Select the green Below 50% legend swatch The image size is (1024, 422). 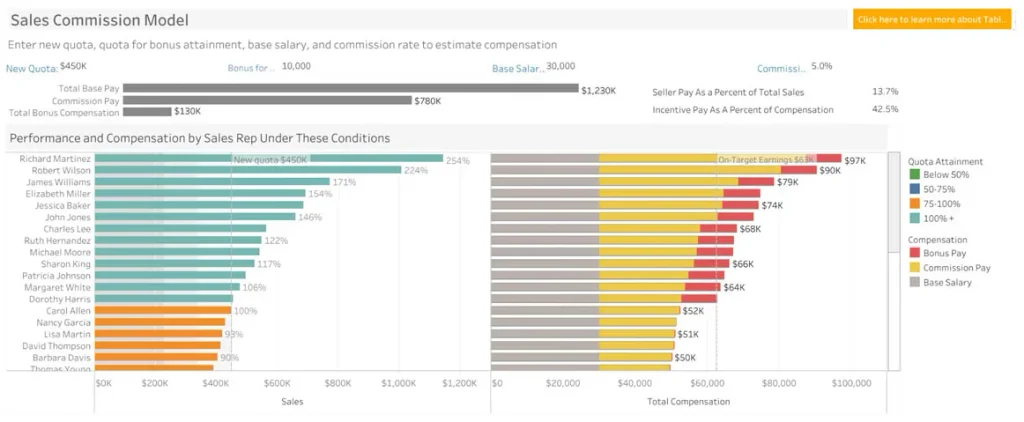pyautogui.click(x=913, y=175)
